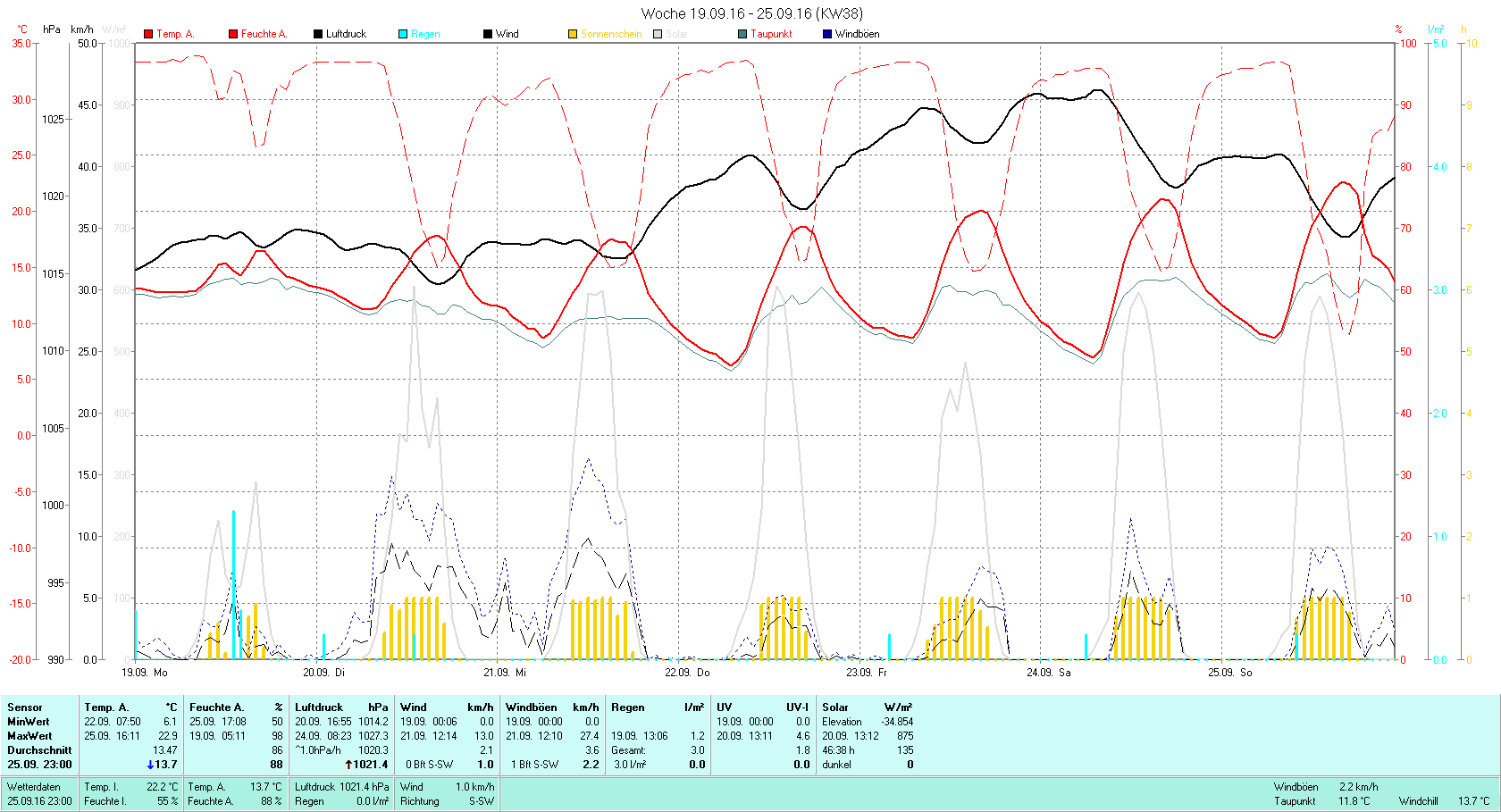Click the 46:38 h sunshine duration
1501x812 pixels.
(838, 750)
